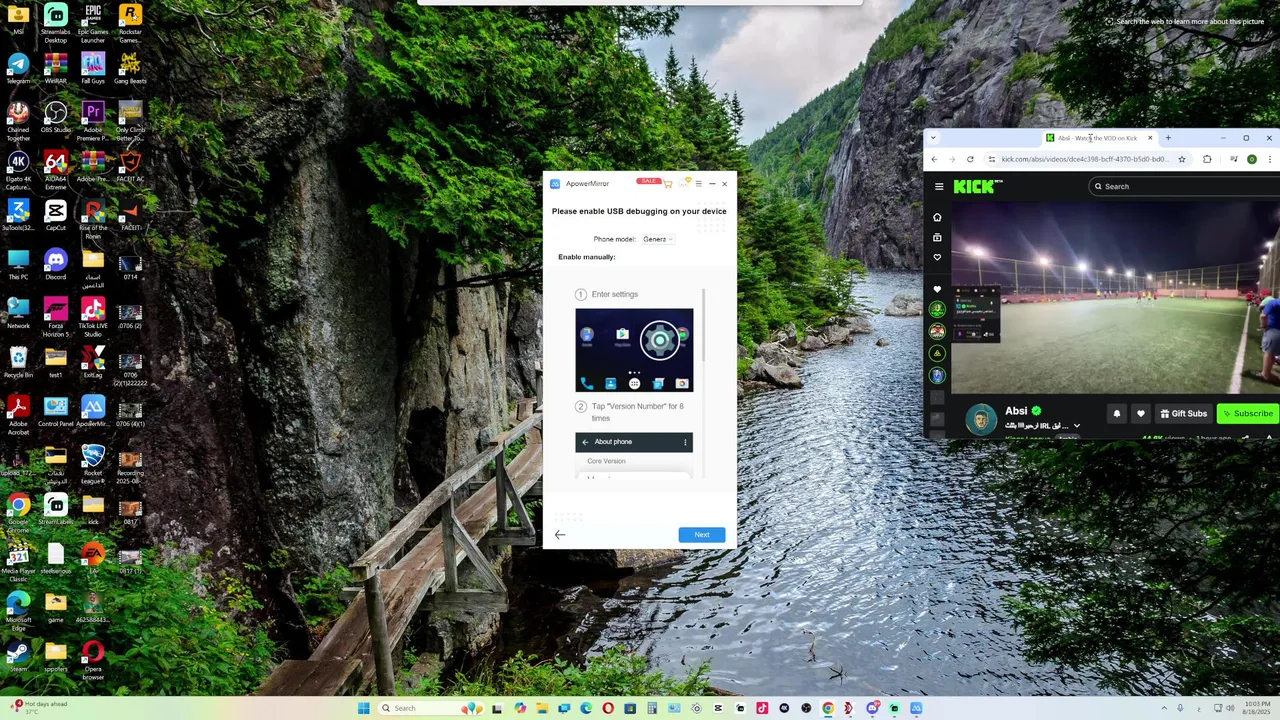Go to Kick Home sidebar icon
Screen dimensions: 1280x720
tap(937, 217)
